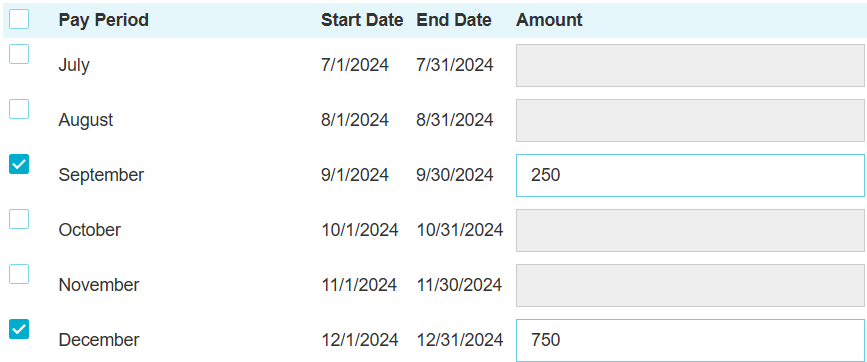Click the disabled October amount field

pos(690,230)
